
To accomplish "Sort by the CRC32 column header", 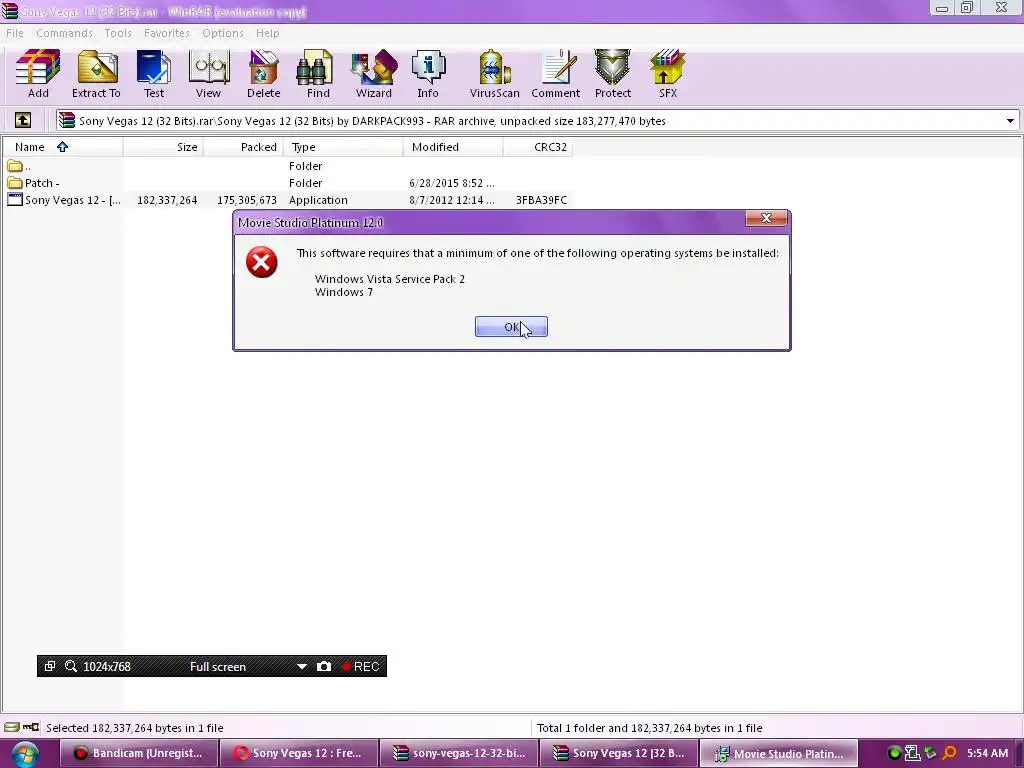I will (538, 147).
